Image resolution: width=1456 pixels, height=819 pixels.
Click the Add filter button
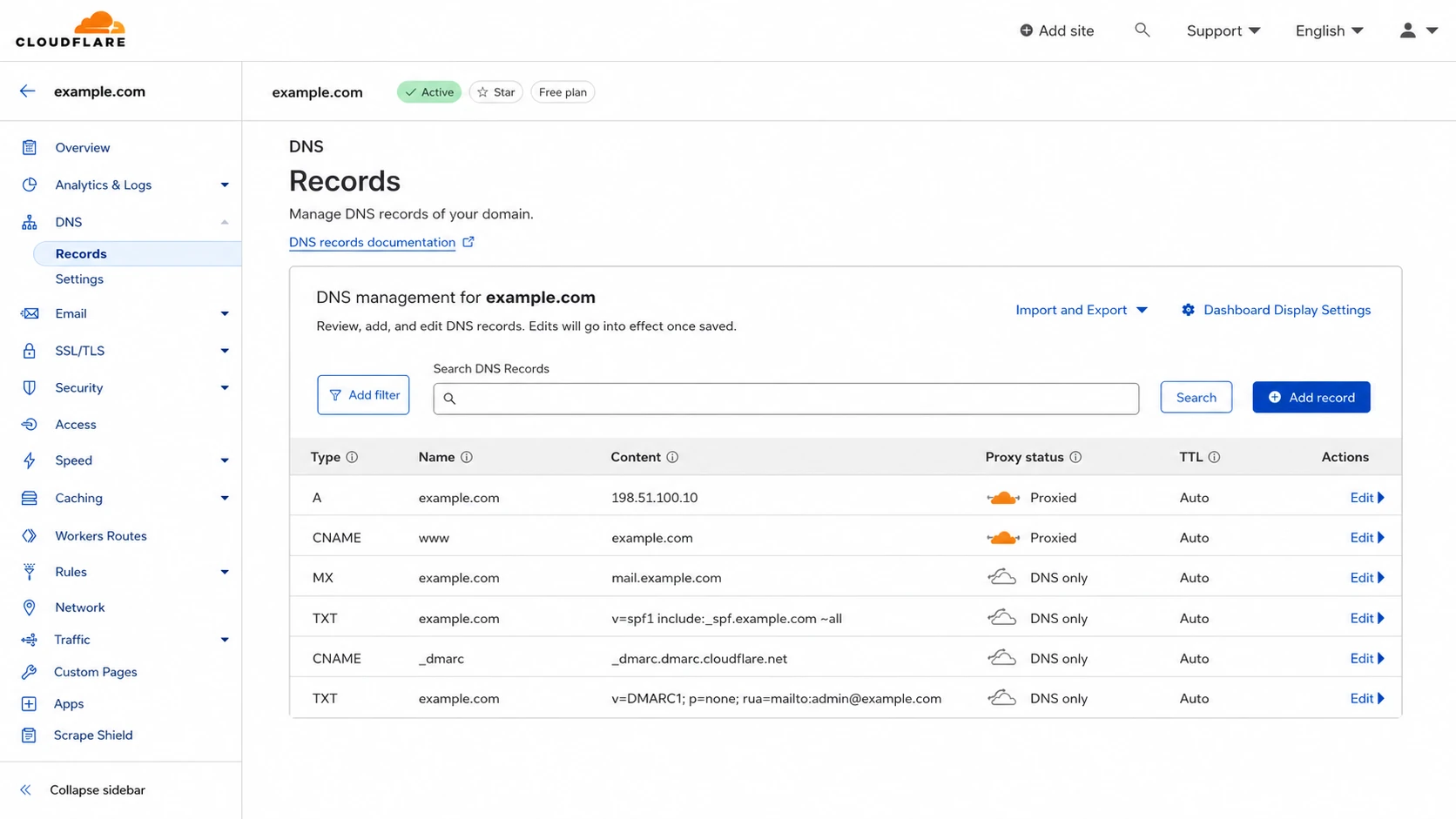coord(363,395)
